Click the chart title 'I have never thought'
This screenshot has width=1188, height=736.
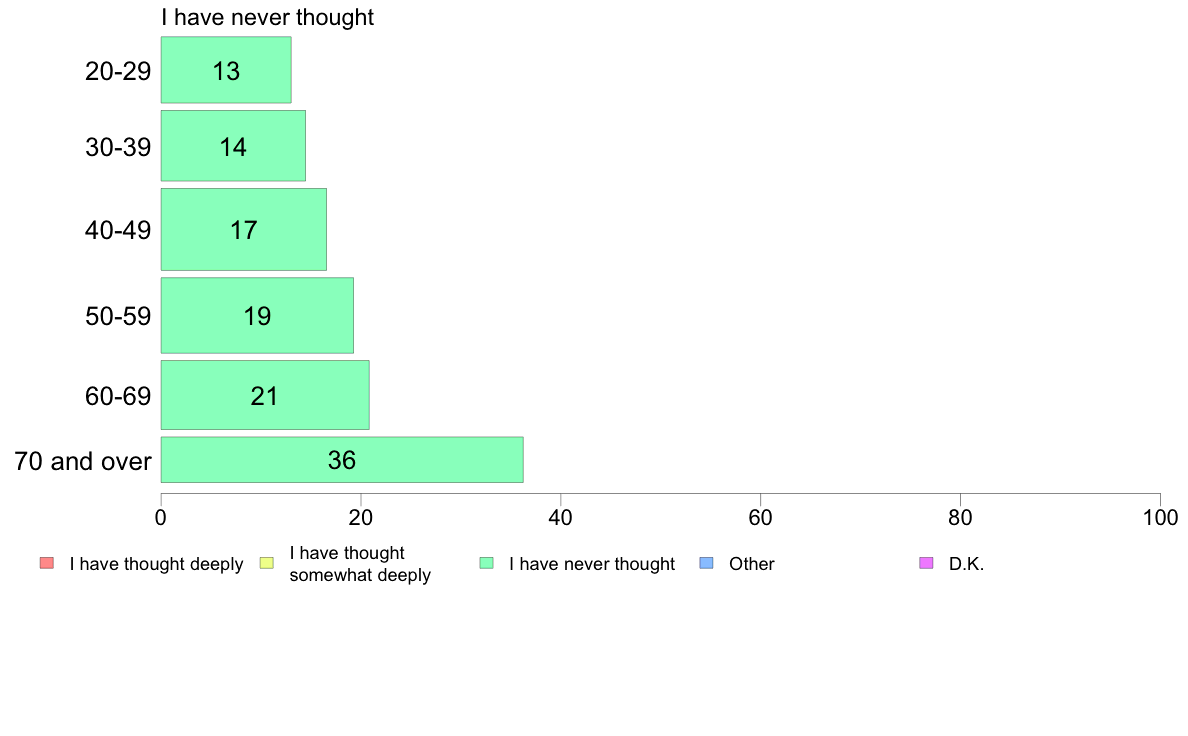click(267, 17)
